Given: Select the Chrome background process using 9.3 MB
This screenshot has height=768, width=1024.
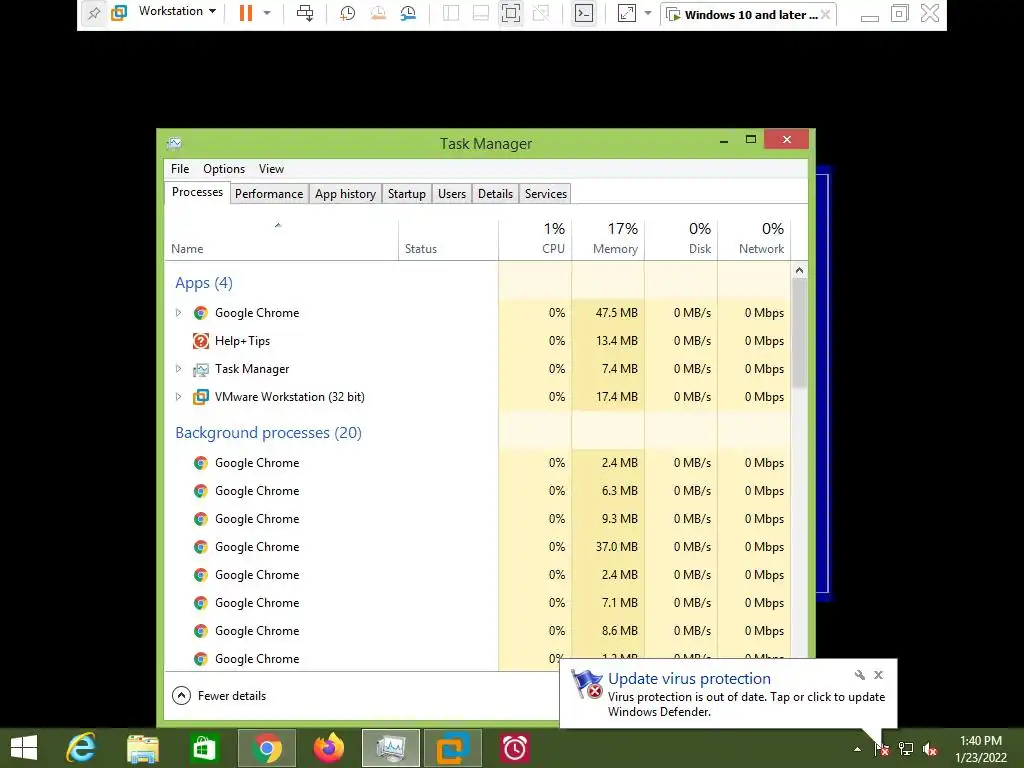Looking at the screenshot, I should (477, 519).
